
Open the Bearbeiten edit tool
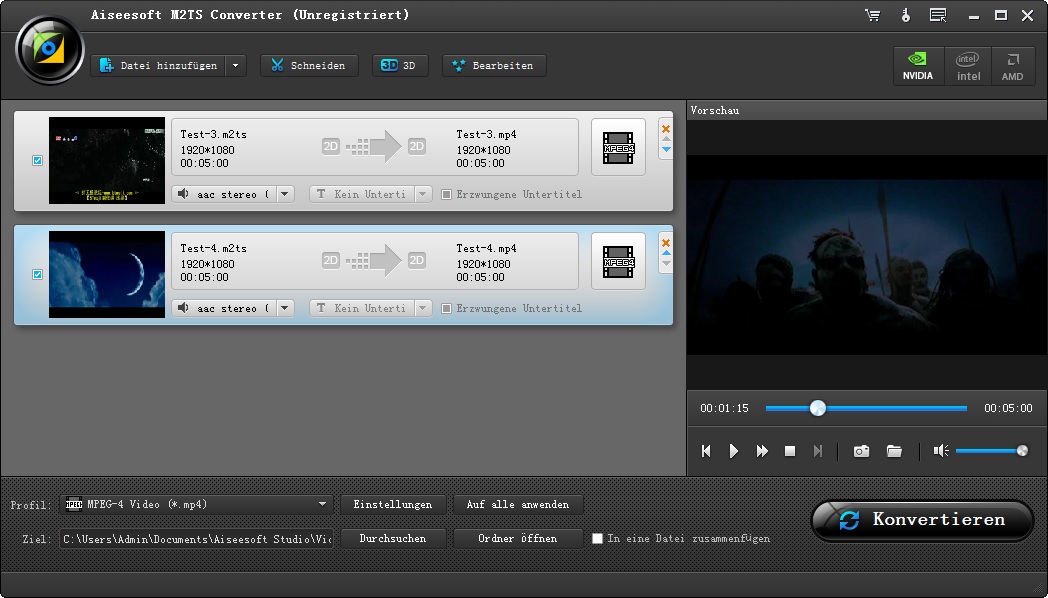coord(494,65)
